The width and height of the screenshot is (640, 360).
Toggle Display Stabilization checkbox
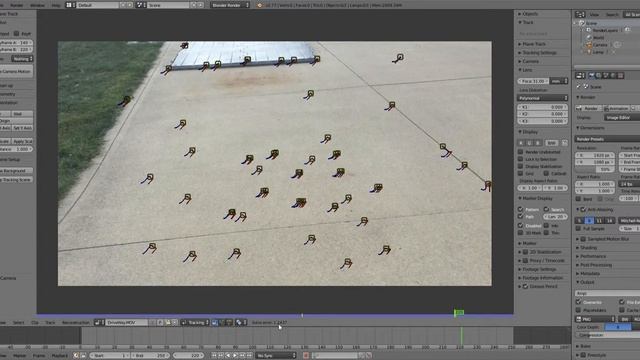520,166
